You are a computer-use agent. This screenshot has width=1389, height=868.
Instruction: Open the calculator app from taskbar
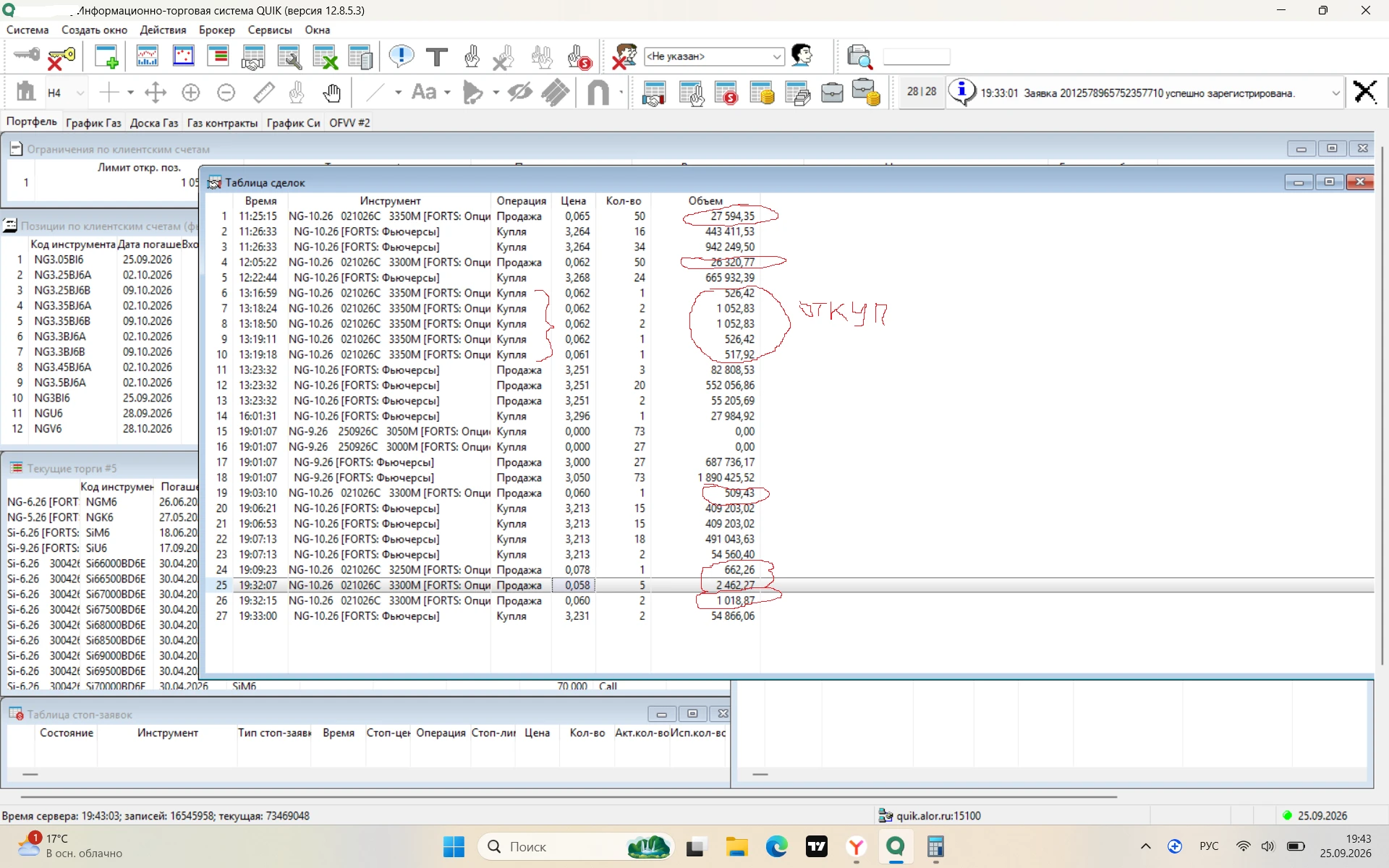935,846
